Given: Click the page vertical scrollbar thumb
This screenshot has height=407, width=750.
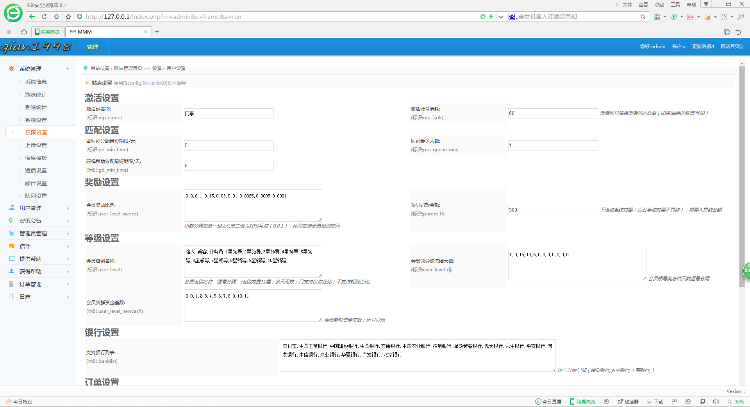Looking at the screenshot, I should pyautogui.click(x=742, y=176).
